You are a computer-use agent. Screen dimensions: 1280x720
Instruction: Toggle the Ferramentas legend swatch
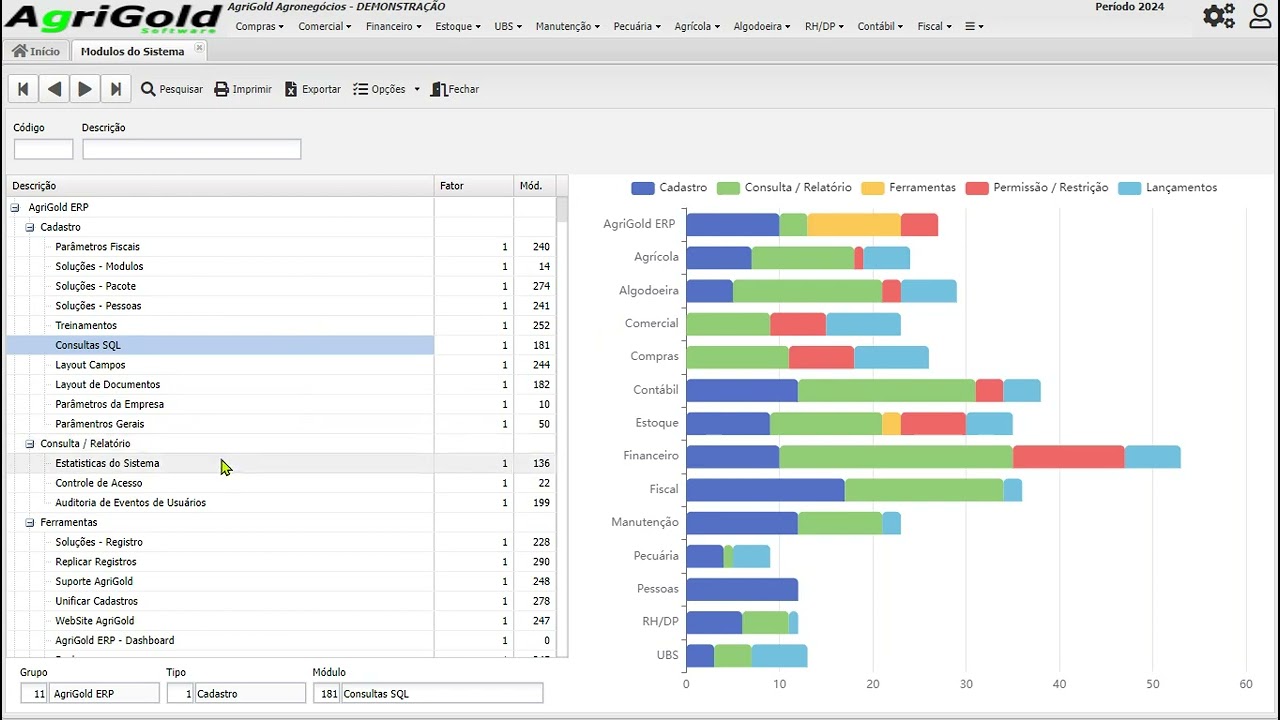coord(872,188)
